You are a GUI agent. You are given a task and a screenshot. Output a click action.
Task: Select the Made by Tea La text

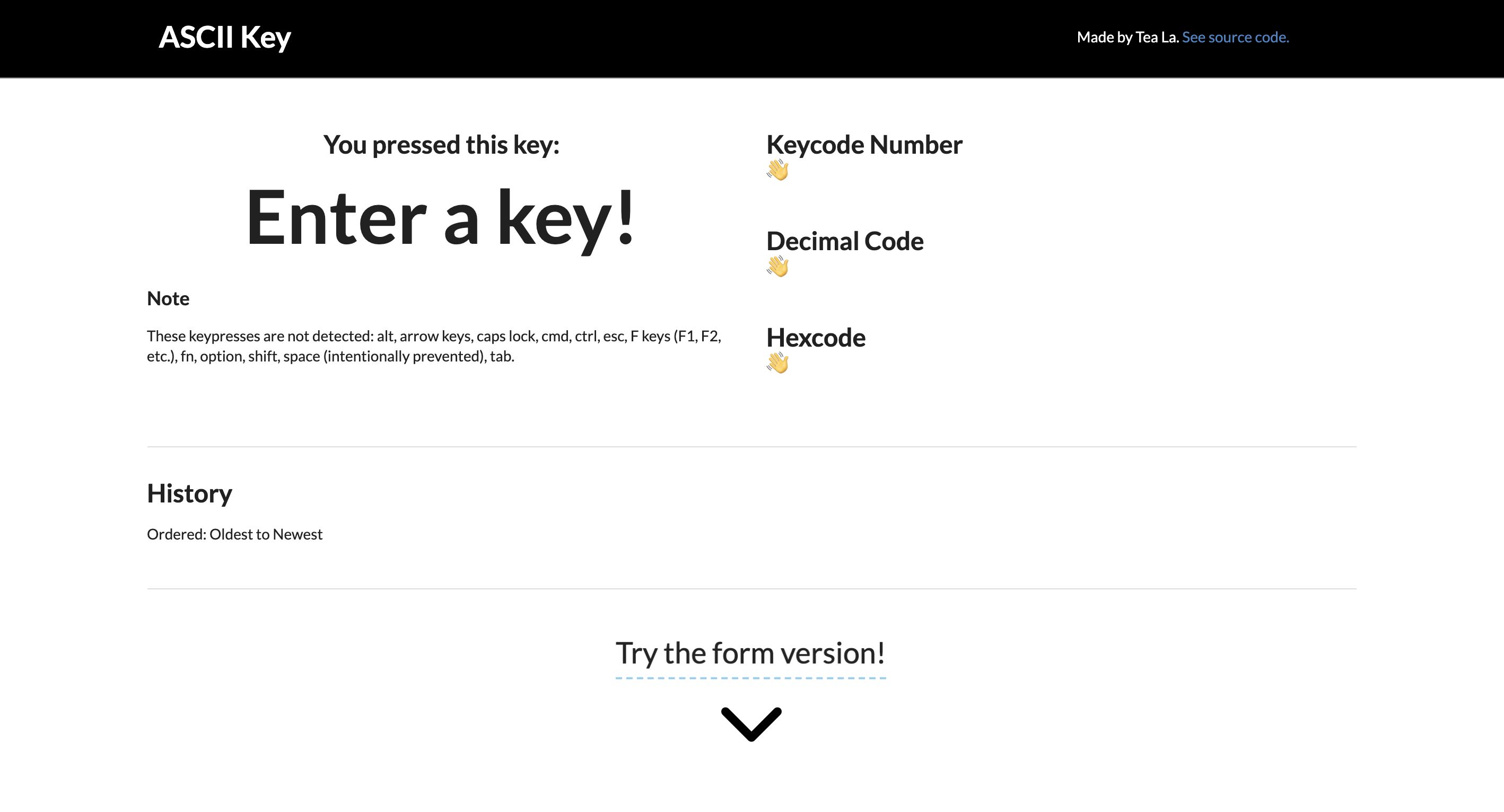[1127, 36]
